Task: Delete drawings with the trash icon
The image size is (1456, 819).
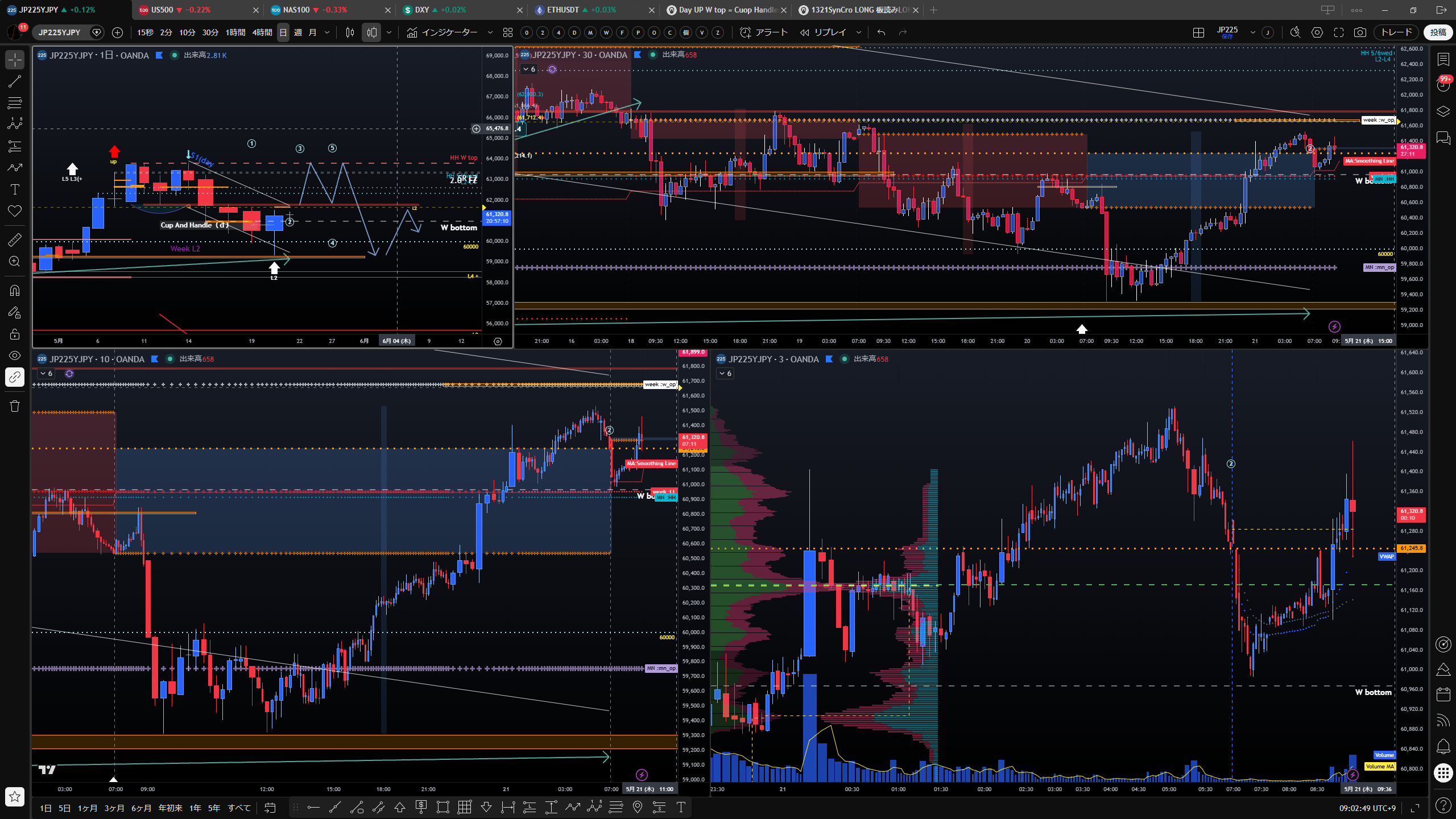Action: click(x=15, y=406)
